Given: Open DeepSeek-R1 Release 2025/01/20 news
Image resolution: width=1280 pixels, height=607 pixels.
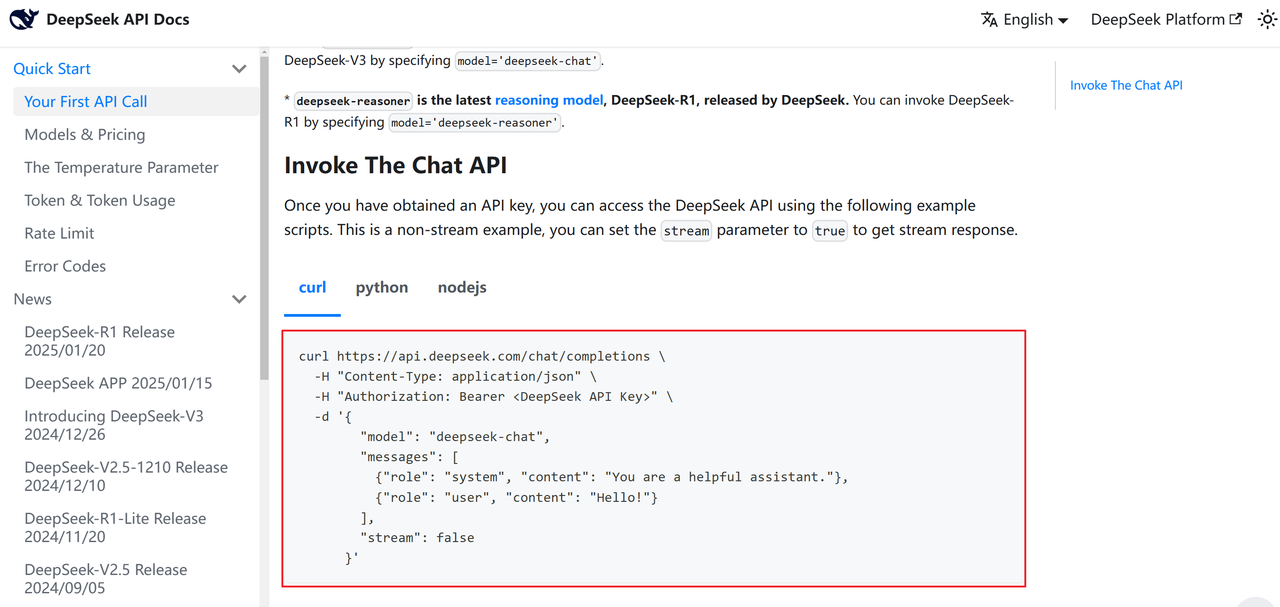Looking at the screenshot, I should coord(100,341).
